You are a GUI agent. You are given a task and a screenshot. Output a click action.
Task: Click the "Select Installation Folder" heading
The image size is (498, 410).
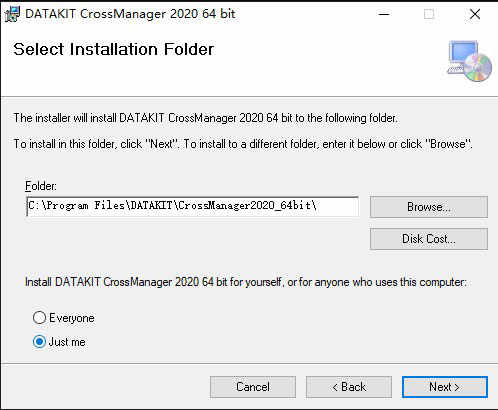(x=113, y=49)
